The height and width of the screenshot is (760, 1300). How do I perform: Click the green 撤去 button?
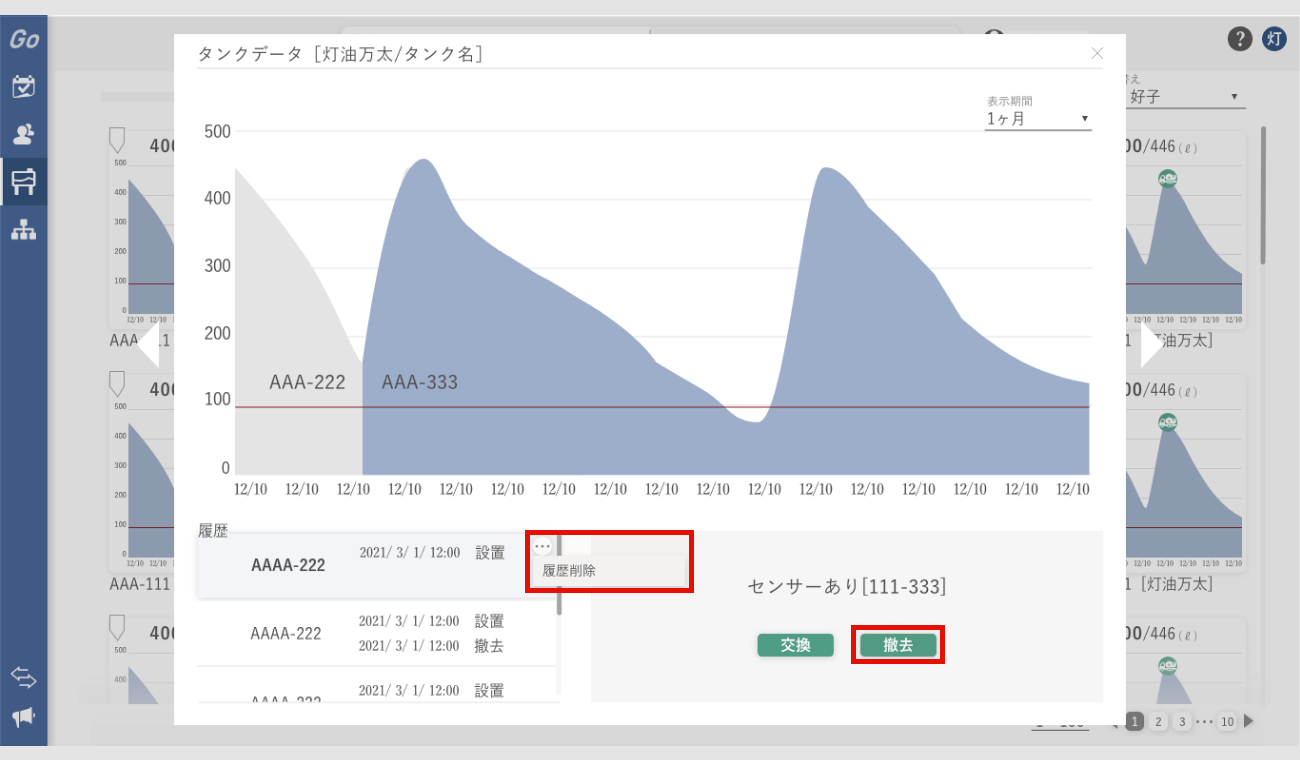coord(898,646)
